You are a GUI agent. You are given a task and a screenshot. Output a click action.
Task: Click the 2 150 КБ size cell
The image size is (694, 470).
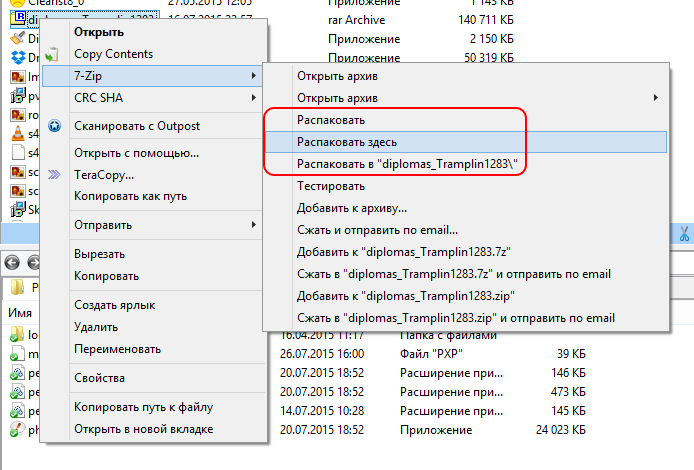[x=492, y=39]
